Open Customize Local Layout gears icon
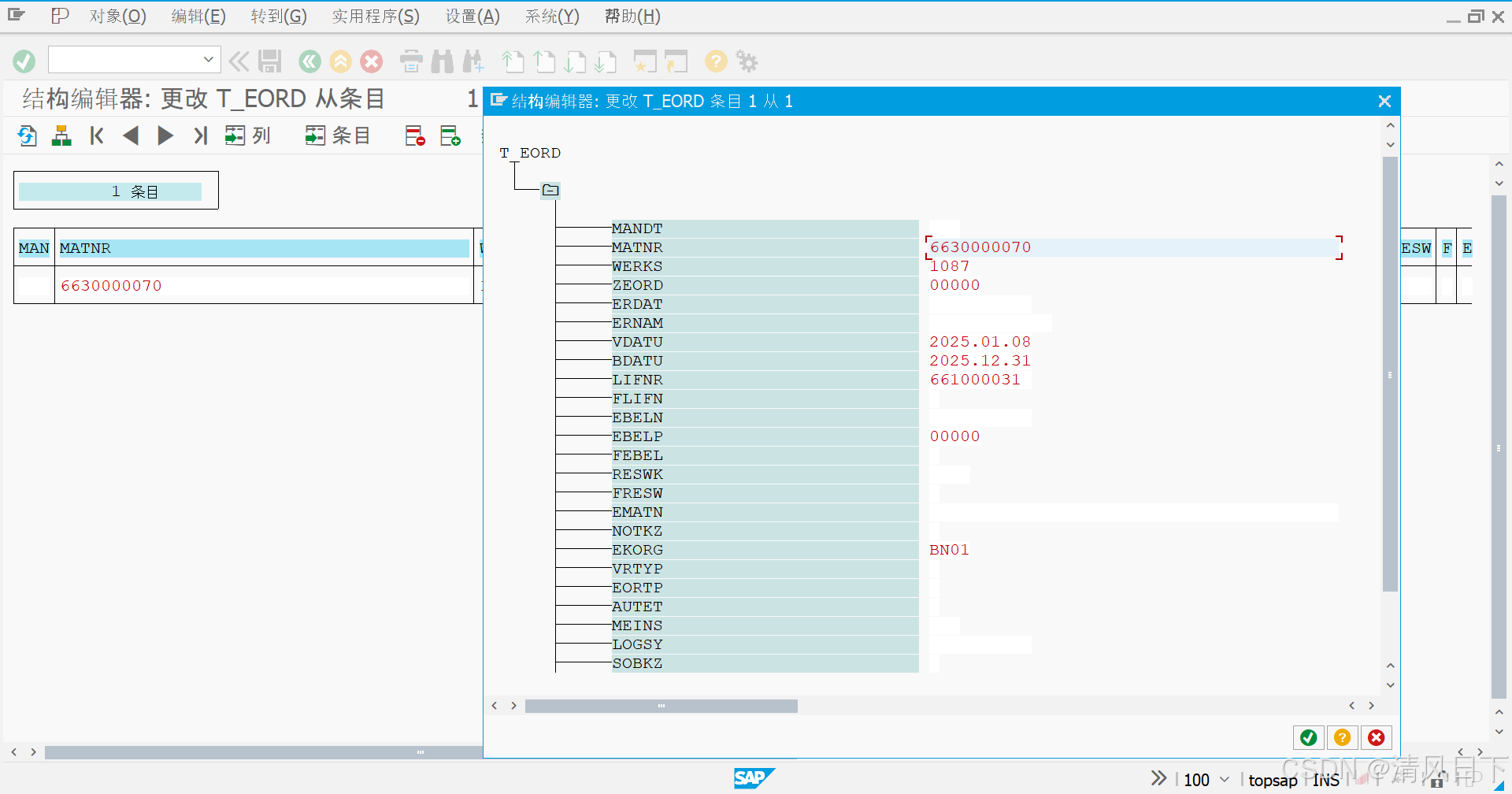Image resolution: width=1512 pixels, height=794 pixels. click(x=747, y=61)
